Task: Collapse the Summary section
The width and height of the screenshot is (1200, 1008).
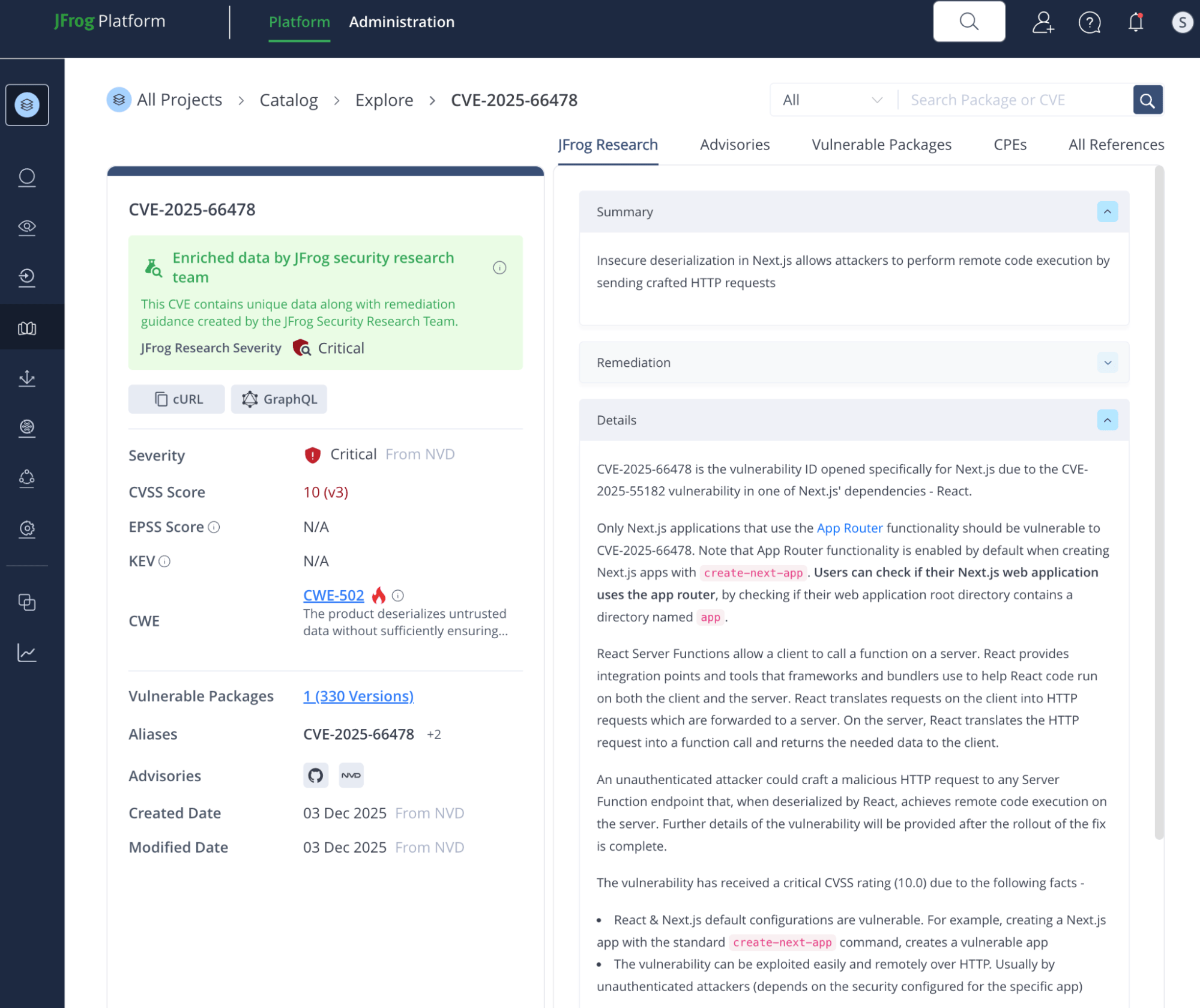Action: (x=1108, y=211)
